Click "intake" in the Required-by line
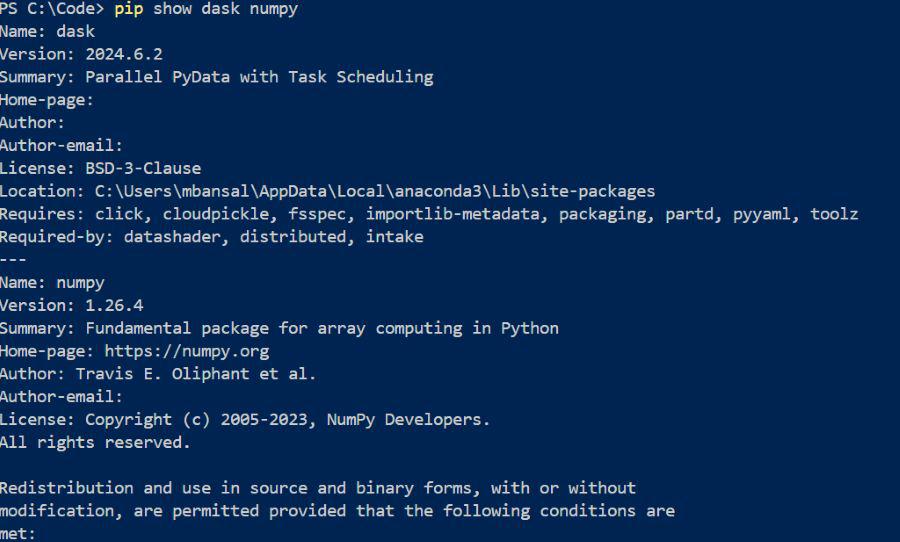 click(394, 237)
